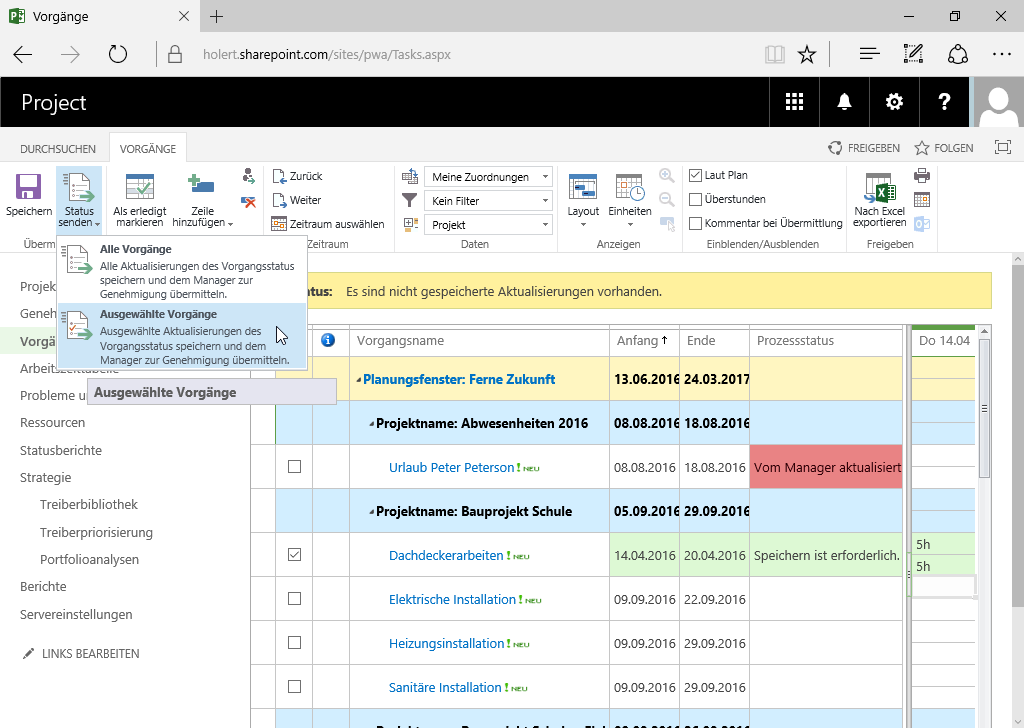
Task: Click the FREIGEBEN share button
Action: click(863, 148)
